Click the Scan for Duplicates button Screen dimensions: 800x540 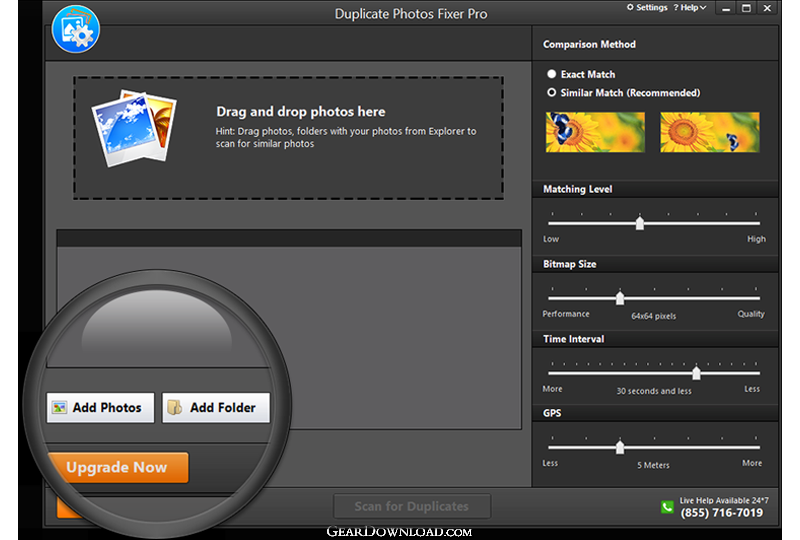click(412, 506)
